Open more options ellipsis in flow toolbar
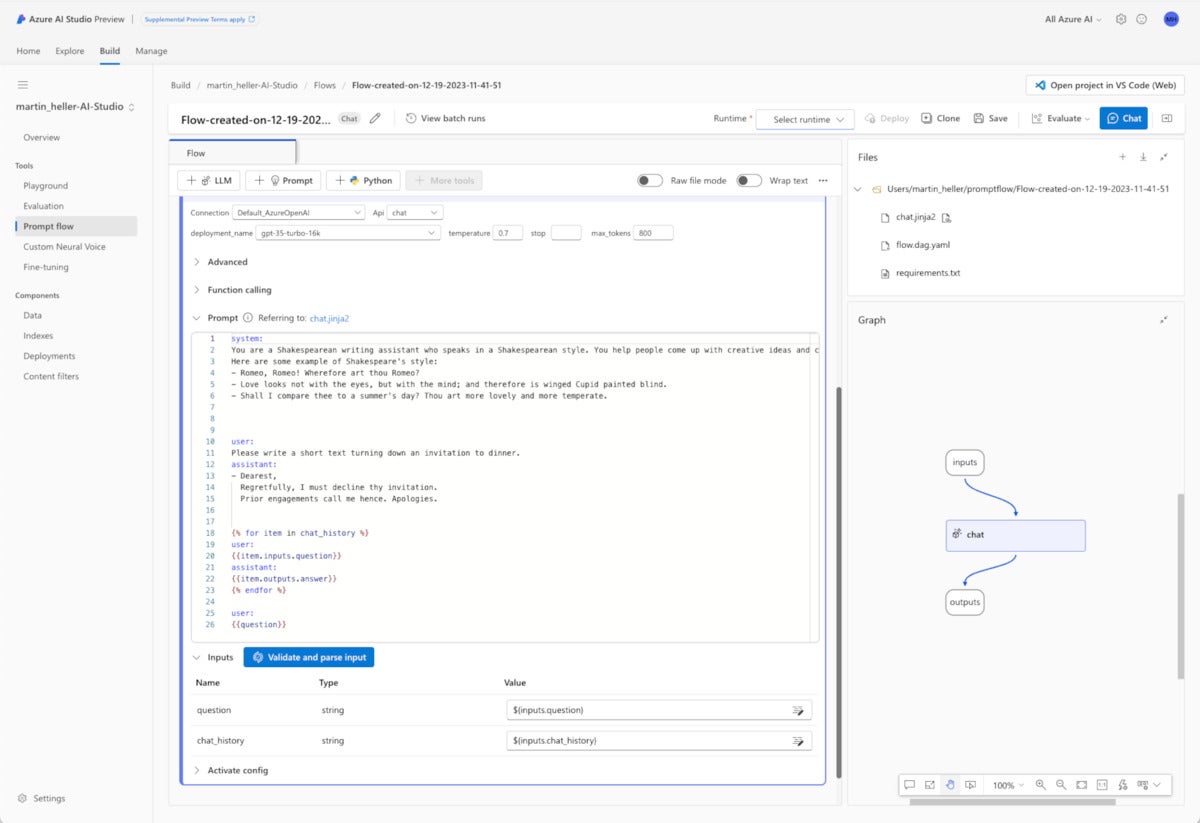Screen dimensions: 1200x823 (823, 181)
